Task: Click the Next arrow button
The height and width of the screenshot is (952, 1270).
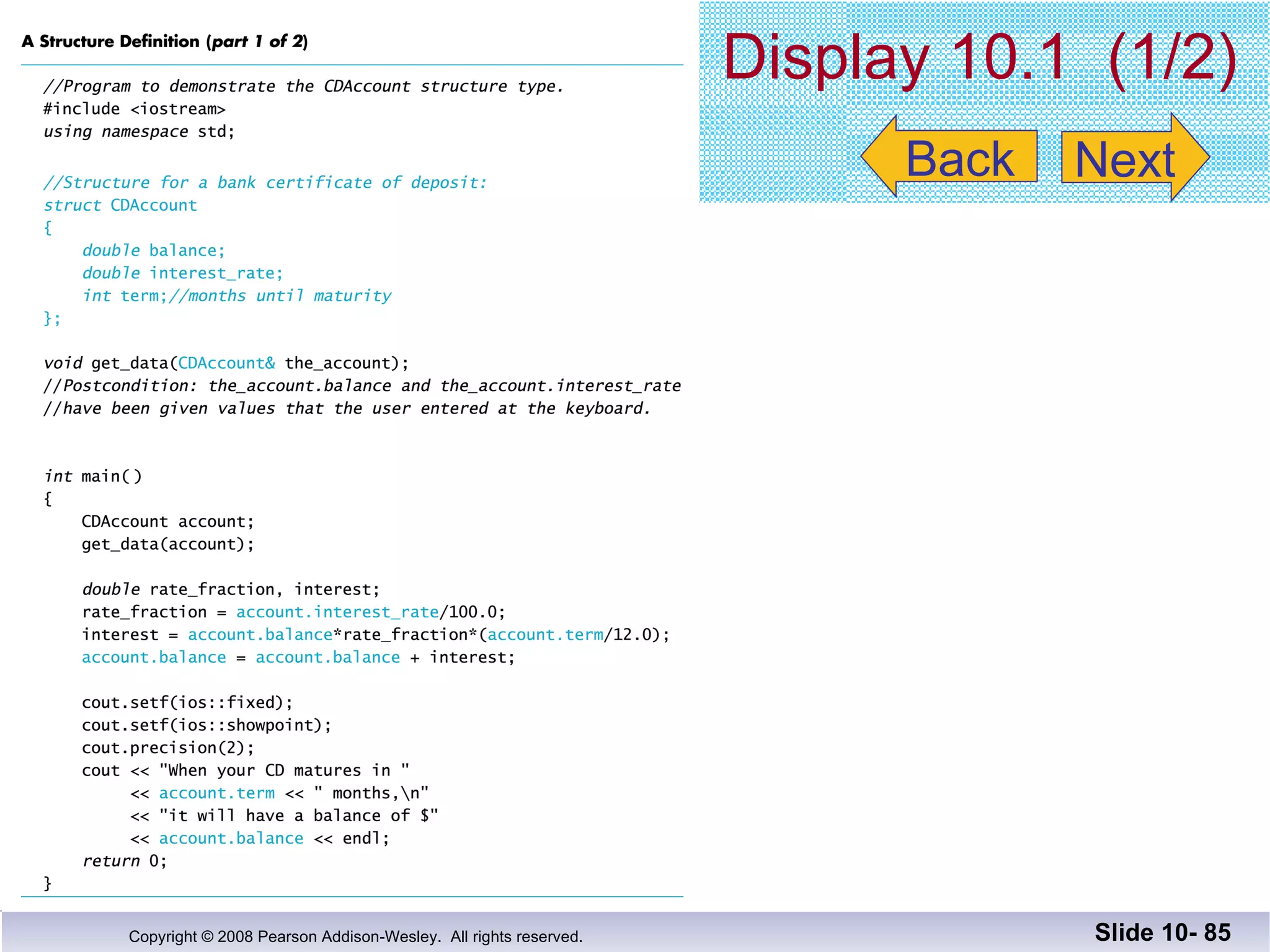Action: pyautogui.click(x=1135, y=157)
